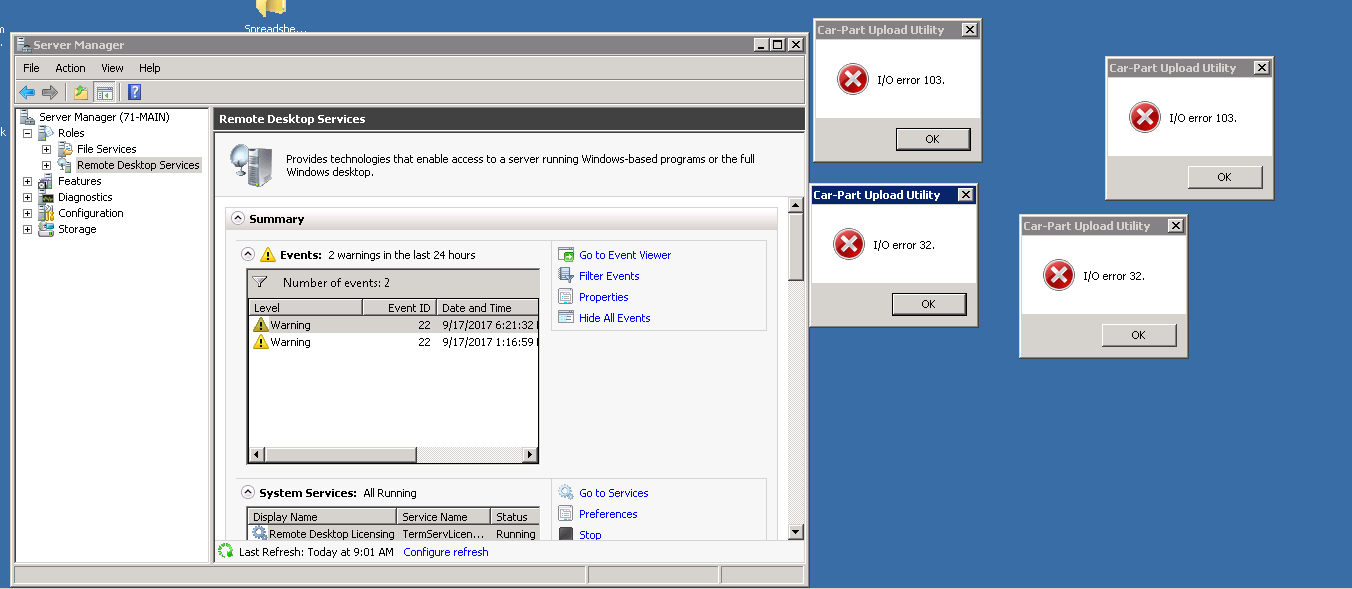
Task: Click the Go to Services gear icon
Action: 566,493
